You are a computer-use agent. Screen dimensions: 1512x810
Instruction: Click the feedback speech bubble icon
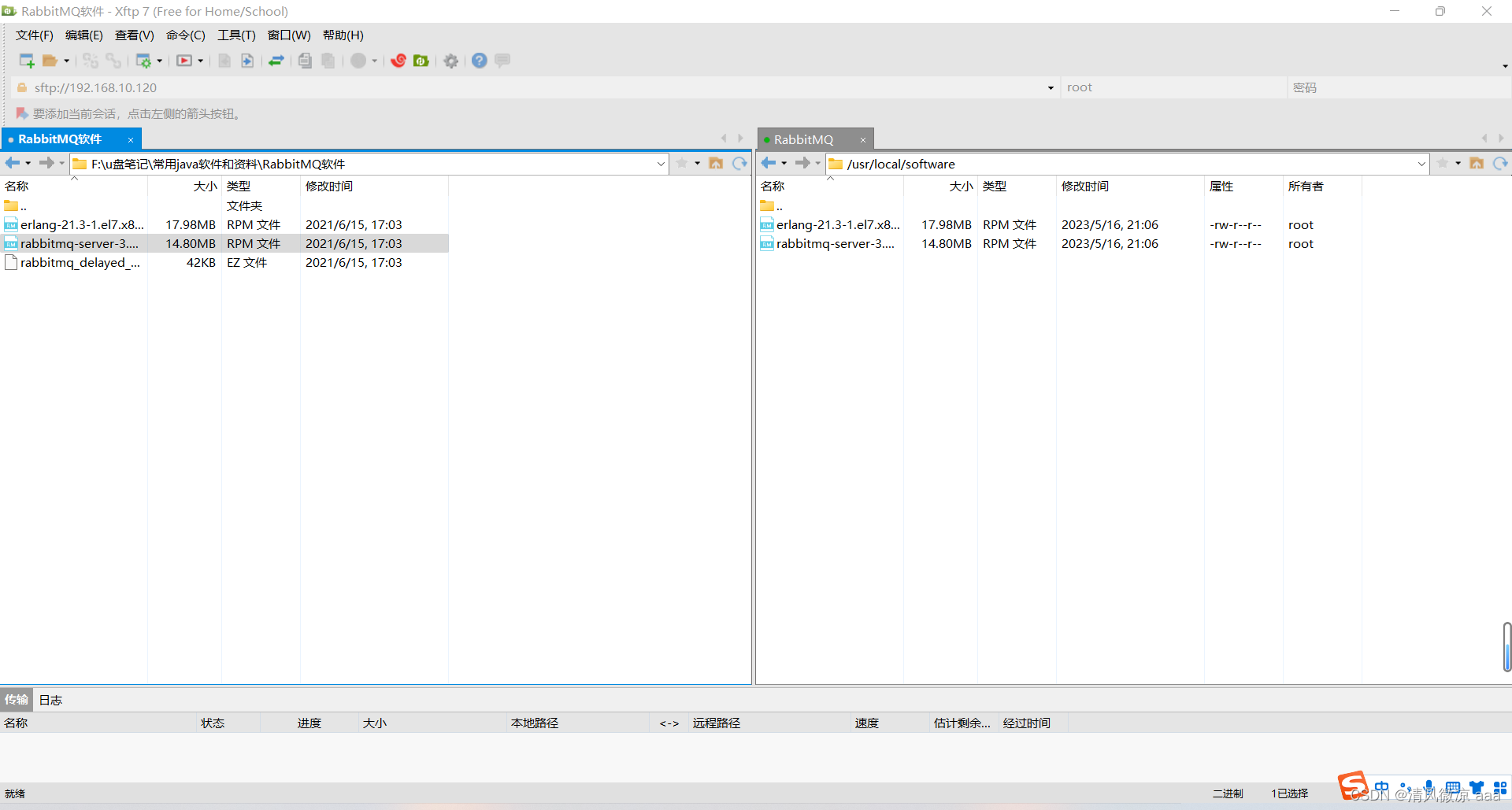502,61
